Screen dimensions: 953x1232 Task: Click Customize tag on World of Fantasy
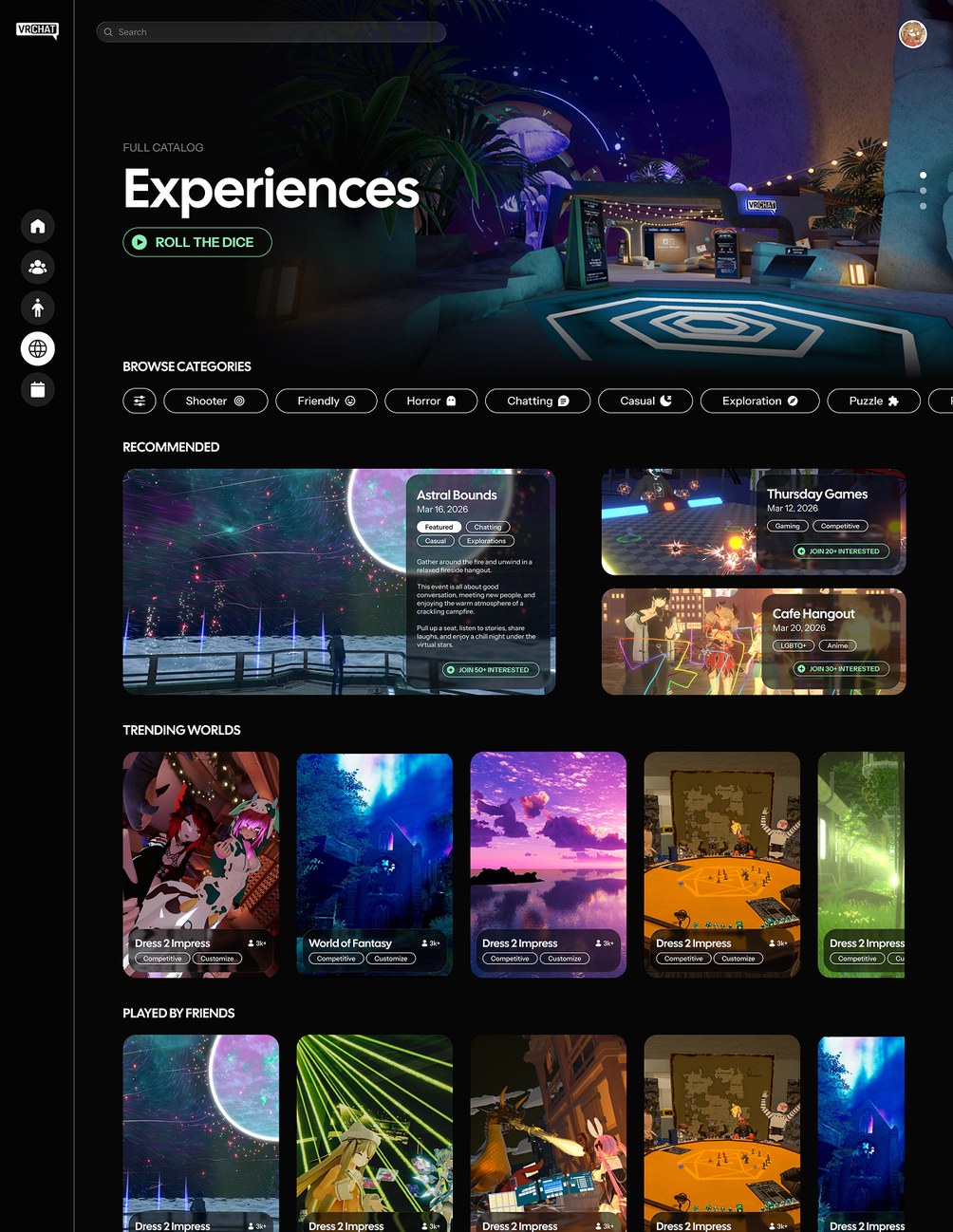pos(391,959)
